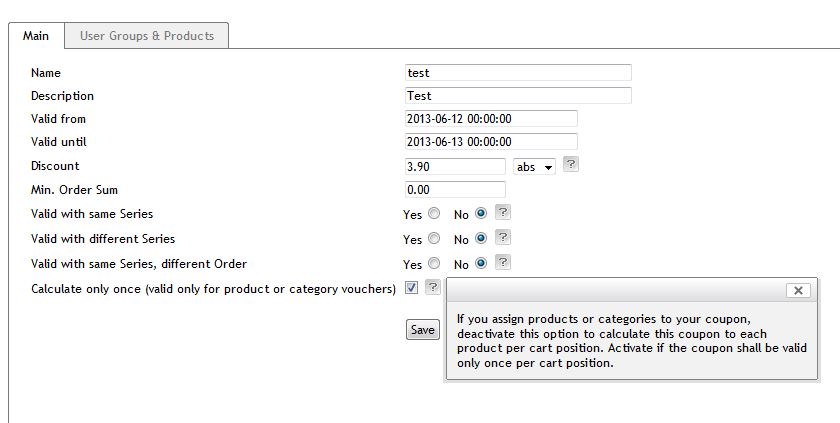This screenshot has height=423, width=840.
Task: Click the Valid until date field
Action: click(x=490, y=142)
